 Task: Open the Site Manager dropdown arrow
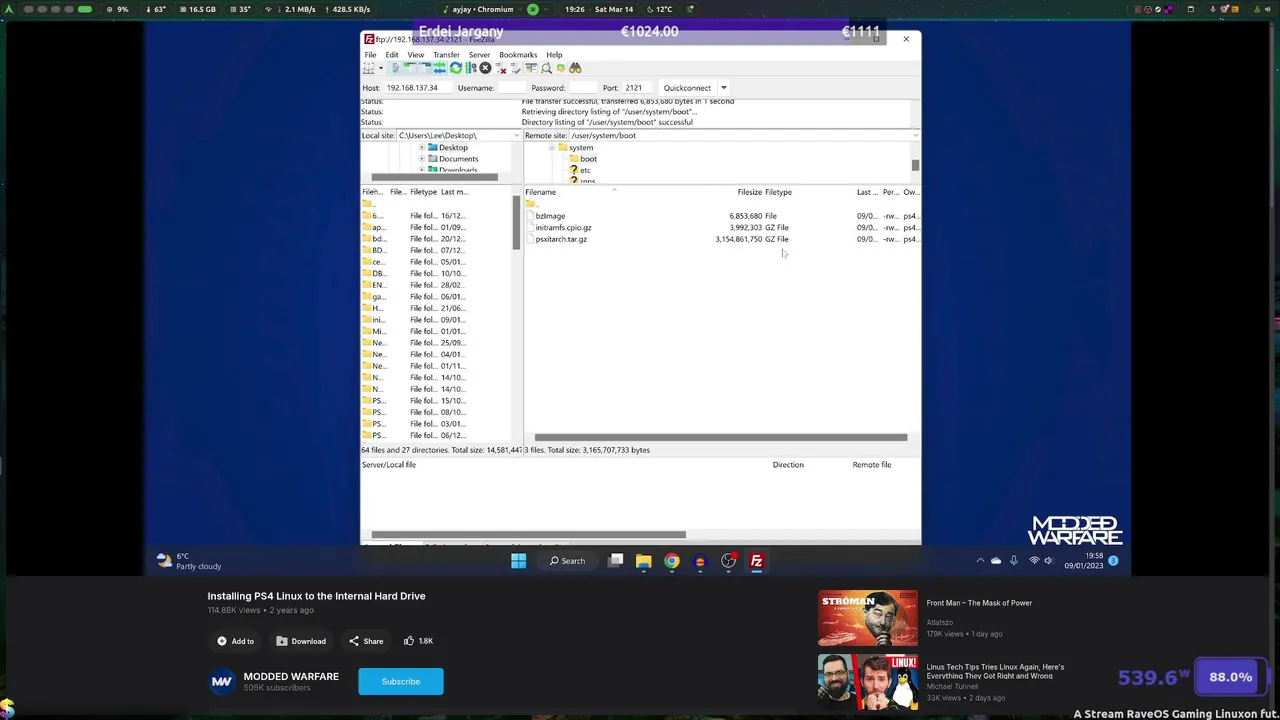tap(381, 68)
